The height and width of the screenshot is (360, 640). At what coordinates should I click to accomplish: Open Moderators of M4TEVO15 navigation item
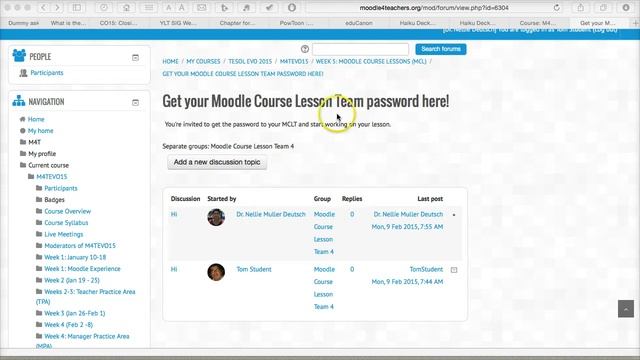click(x=80, y=246)
